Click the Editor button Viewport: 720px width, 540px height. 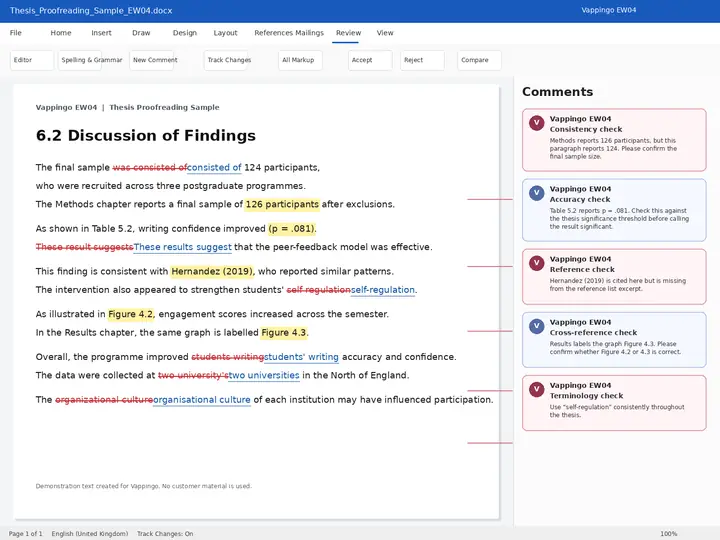click(32, 60)
